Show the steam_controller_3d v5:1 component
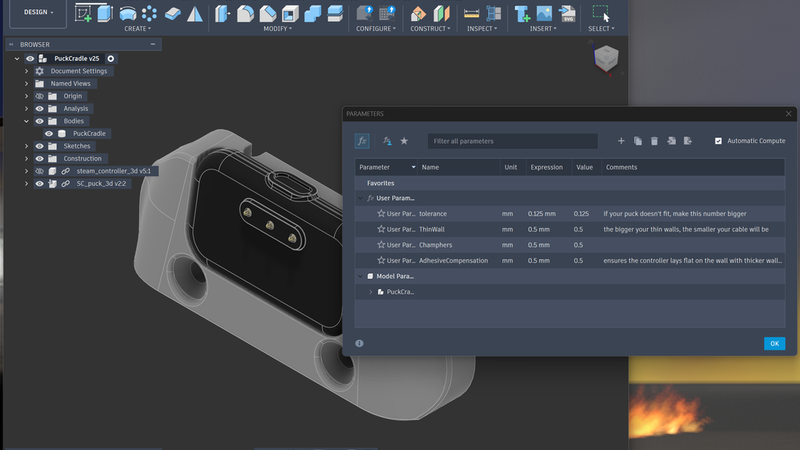The height and width of the screenshot is (450, 800). coord(39,171)
